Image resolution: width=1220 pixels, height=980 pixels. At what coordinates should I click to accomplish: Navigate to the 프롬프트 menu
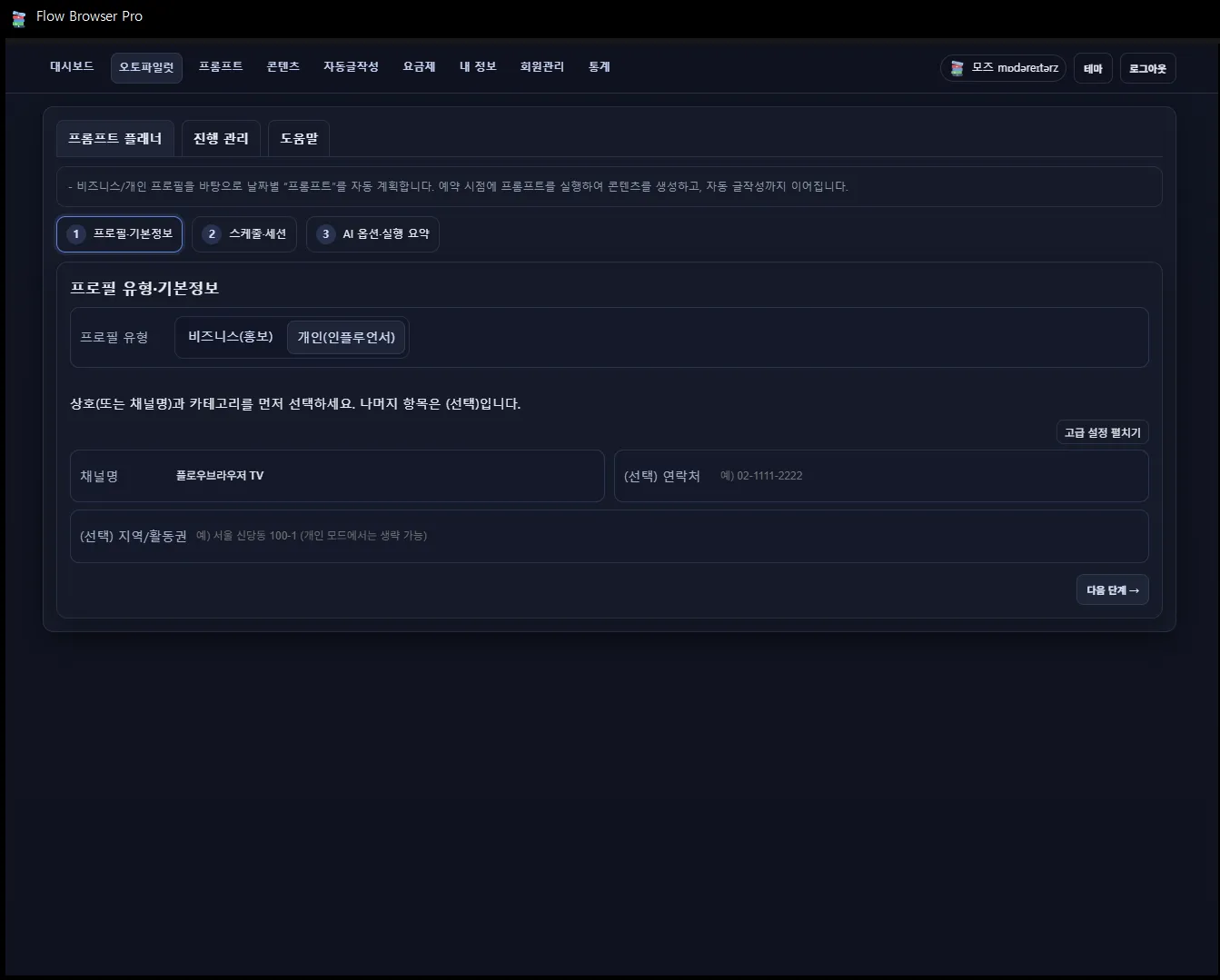[221, 66]
